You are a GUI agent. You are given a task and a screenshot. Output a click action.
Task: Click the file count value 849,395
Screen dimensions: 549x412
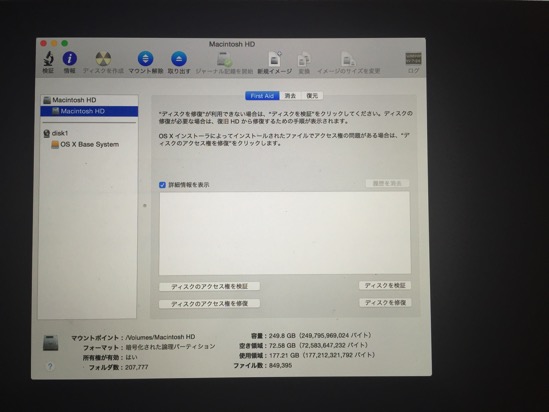[280, 366]
